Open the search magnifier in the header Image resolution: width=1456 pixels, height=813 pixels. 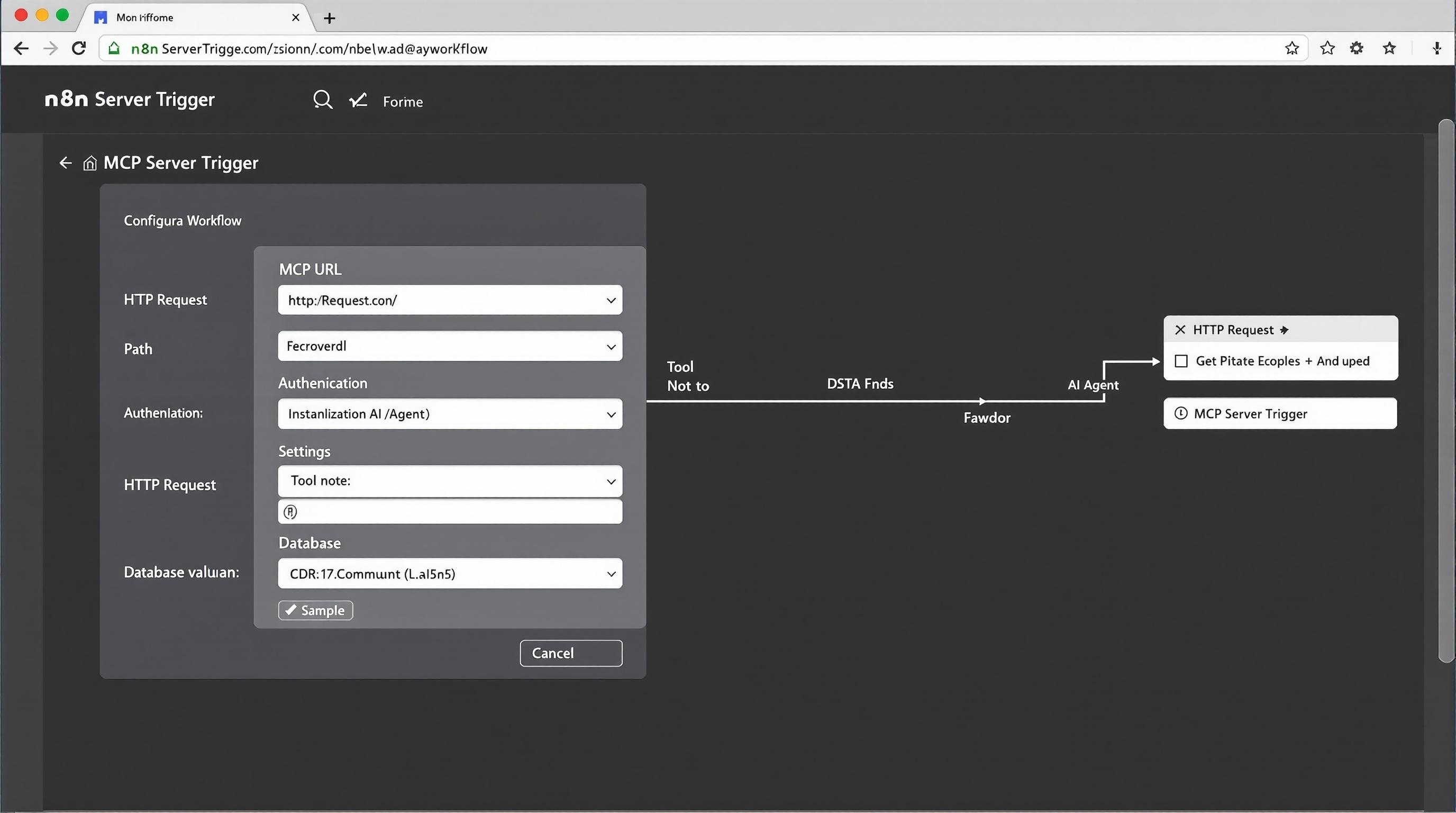click(323, 100)
